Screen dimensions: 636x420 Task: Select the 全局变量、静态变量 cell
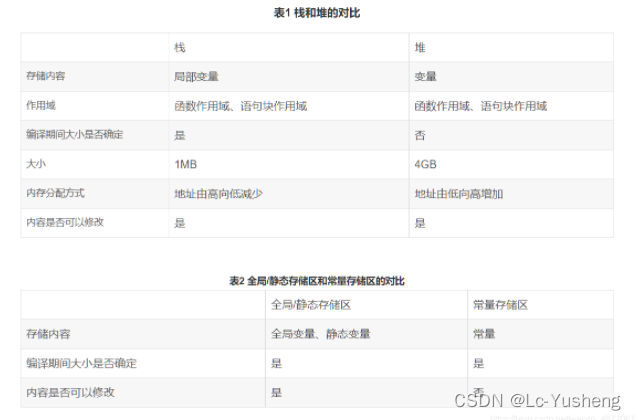coord(320,334)
